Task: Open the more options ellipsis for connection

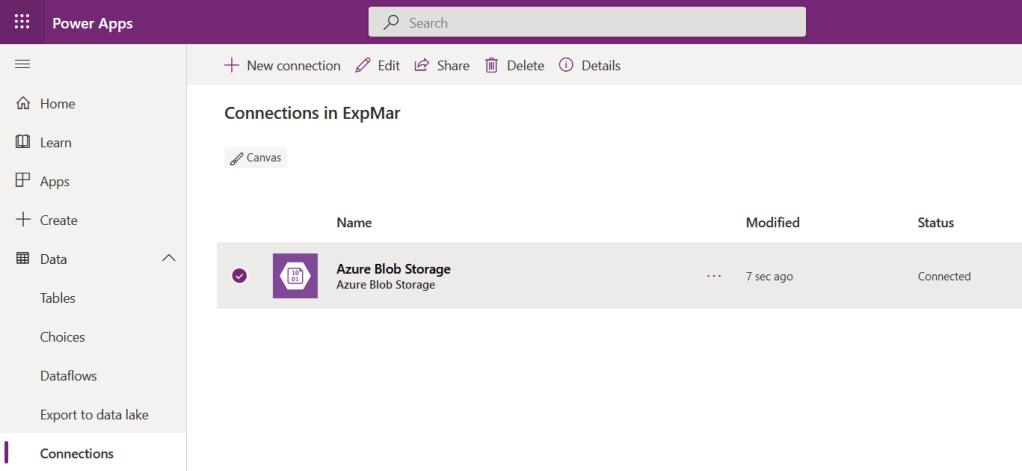Action: coord(714,276)
